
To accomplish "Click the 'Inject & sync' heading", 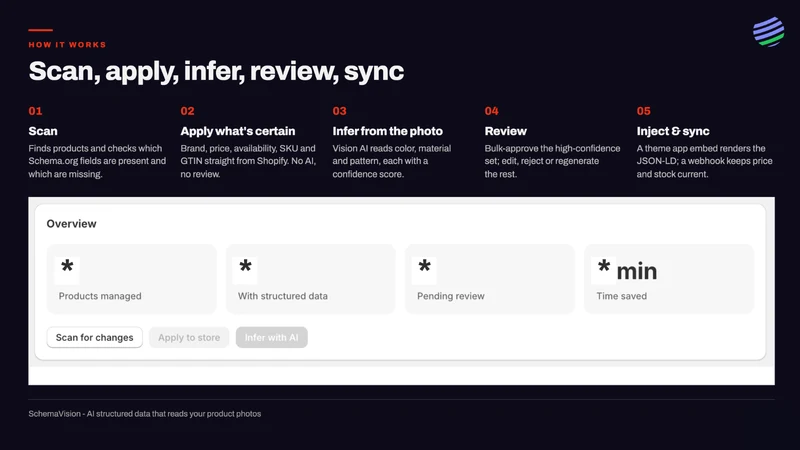I will point(673,131).
